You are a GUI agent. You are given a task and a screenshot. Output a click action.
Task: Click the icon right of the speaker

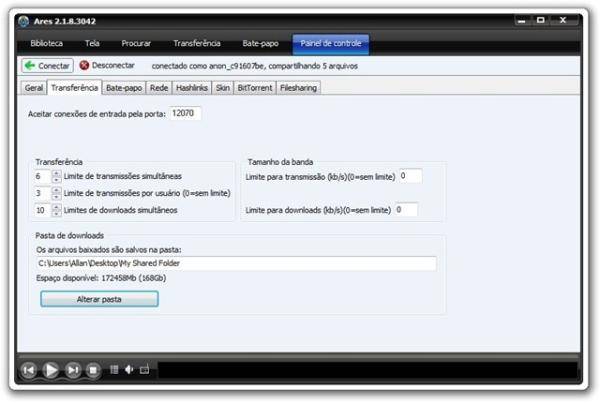(x=144, y=370)
